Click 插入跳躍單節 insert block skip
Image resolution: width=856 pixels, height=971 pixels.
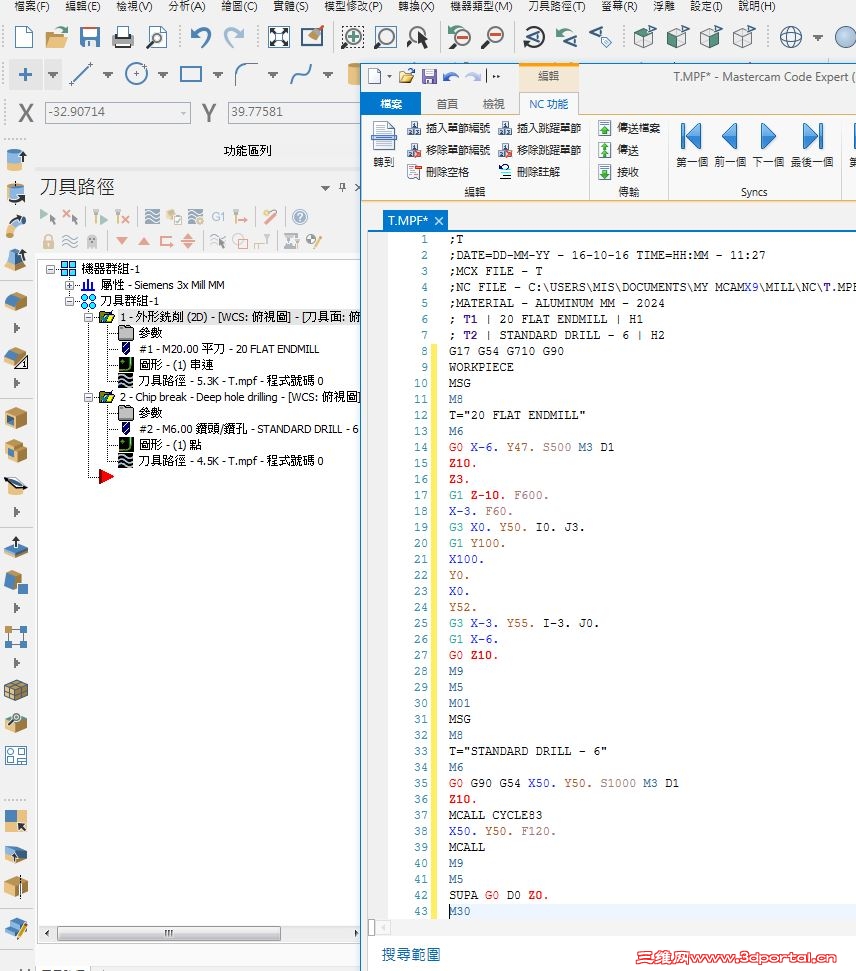coord(539,128)
